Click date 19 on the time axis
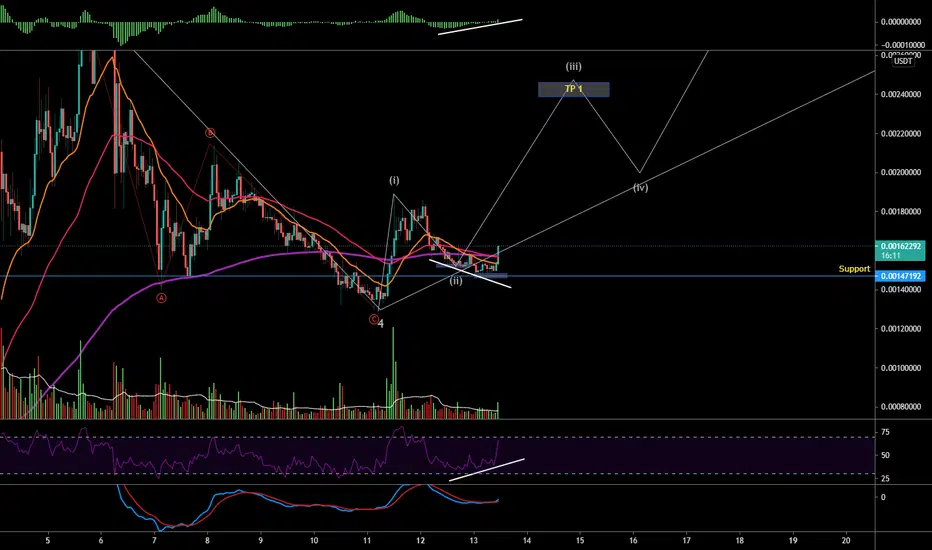Image resolution: width=932 pixels, height=550 pixels. click(x=793, y=540)
